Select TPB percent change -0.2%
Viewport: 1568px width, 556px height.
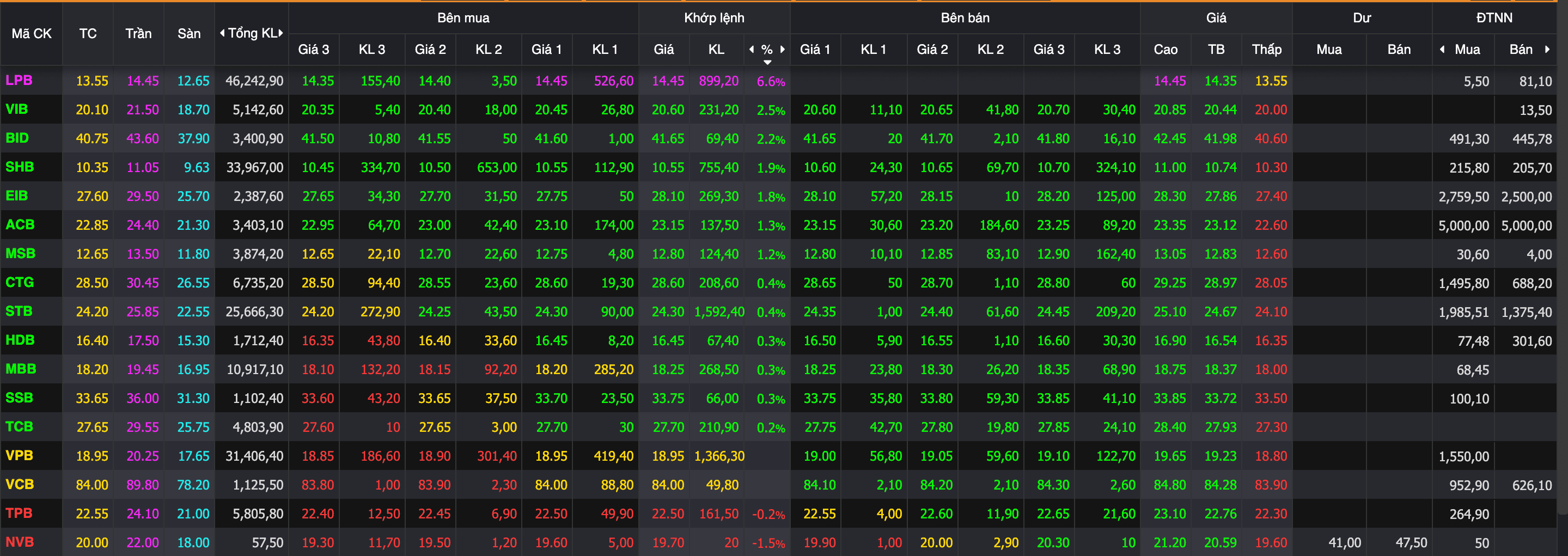[769, 515]
